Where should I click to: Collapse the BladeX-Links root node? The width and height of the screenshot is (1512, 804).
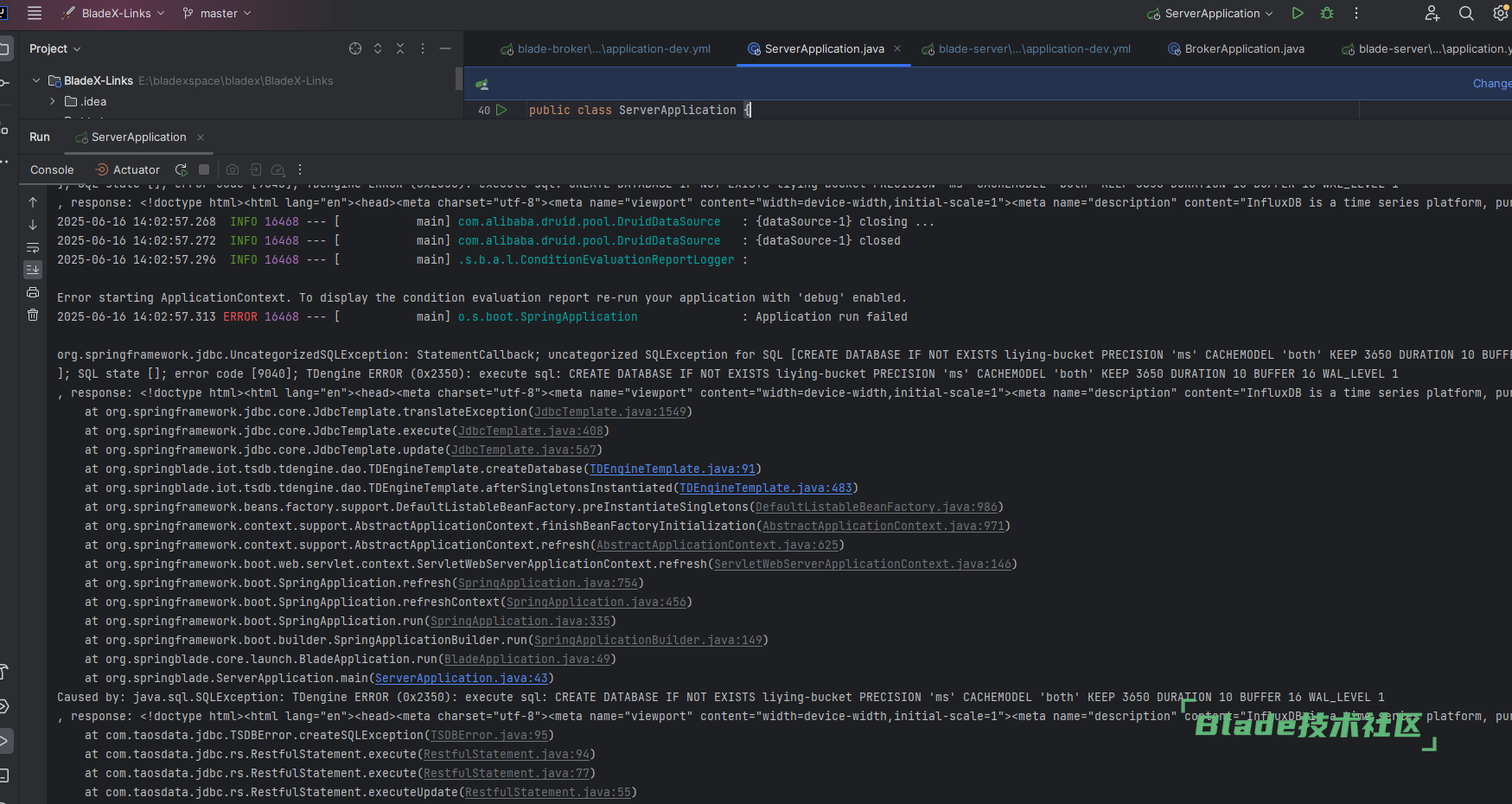[x=36, y=80]
